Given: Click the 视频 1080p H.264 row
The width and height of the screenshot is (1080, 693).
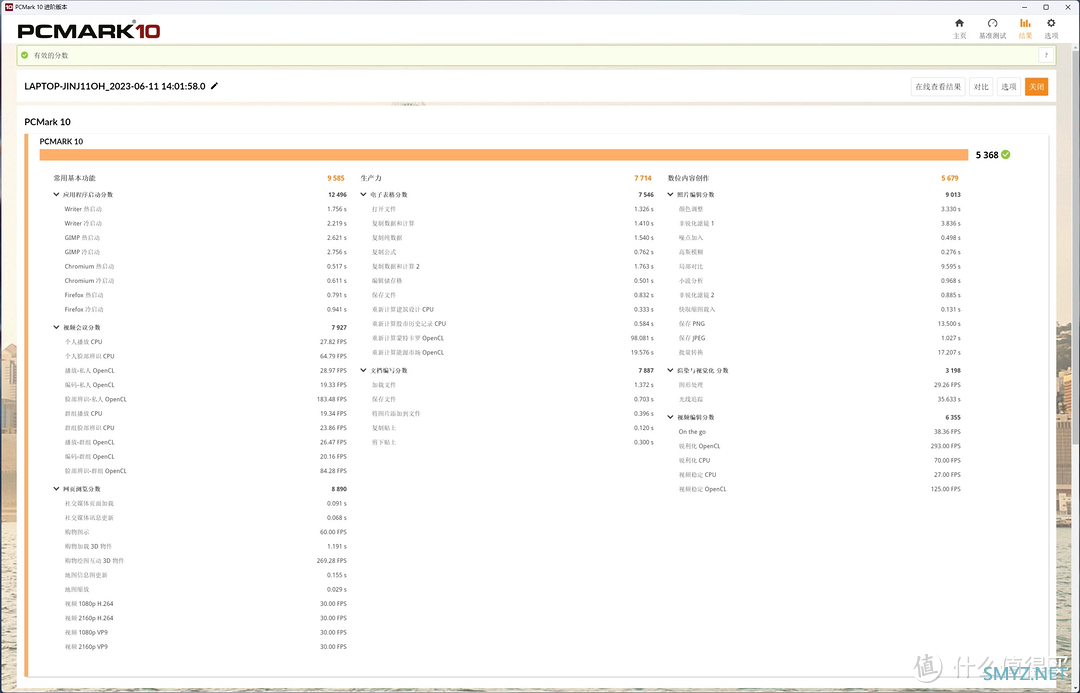Looking at the screenshot, I should coord(205,604).
